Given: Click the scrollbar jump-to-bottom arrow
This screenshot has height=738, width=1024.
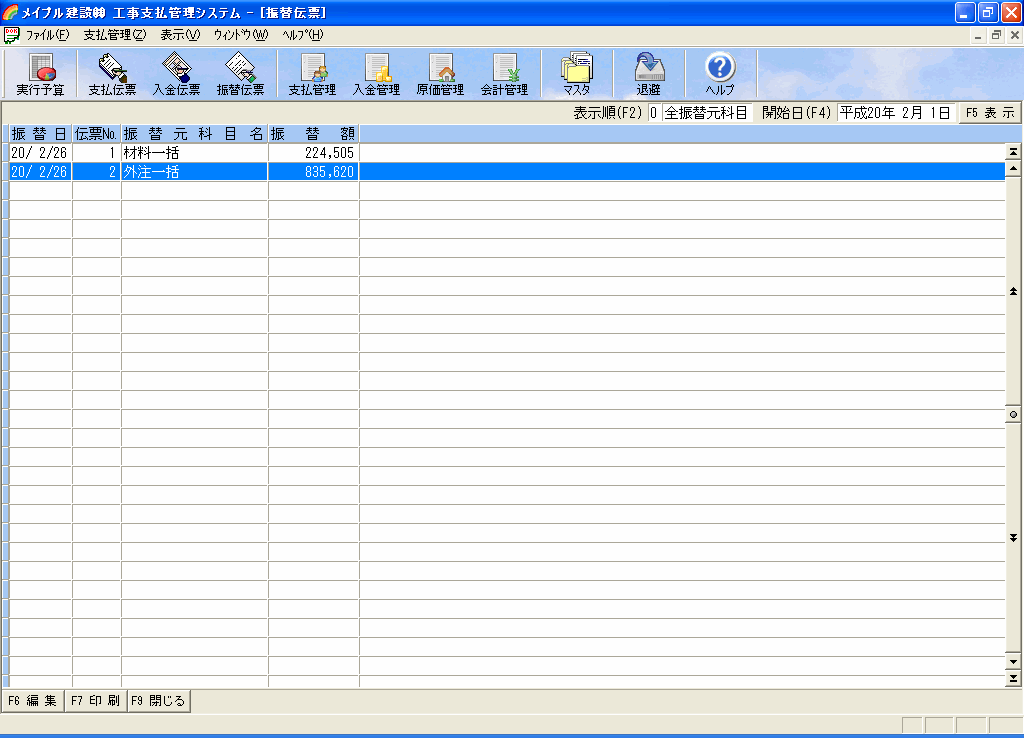Looking at the screenshot, I should pyautogui.click(x=1014, y=679).
